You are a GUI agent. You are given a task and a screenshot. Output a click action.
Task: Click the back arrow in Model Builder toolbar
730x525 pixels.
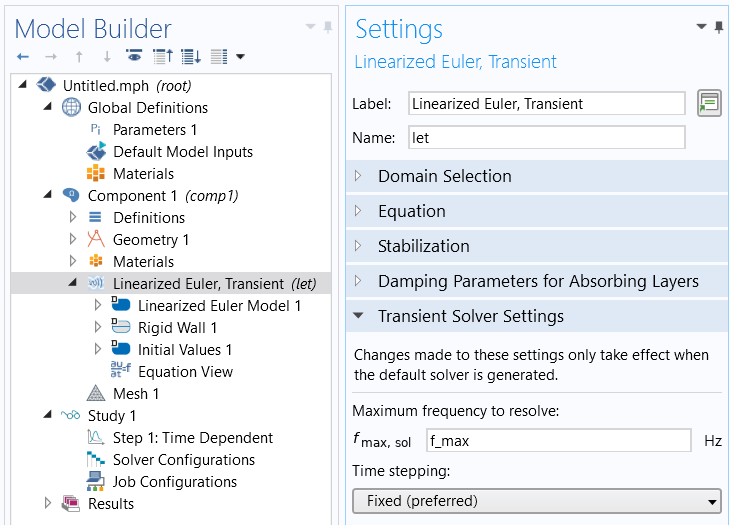pos(23,56)
